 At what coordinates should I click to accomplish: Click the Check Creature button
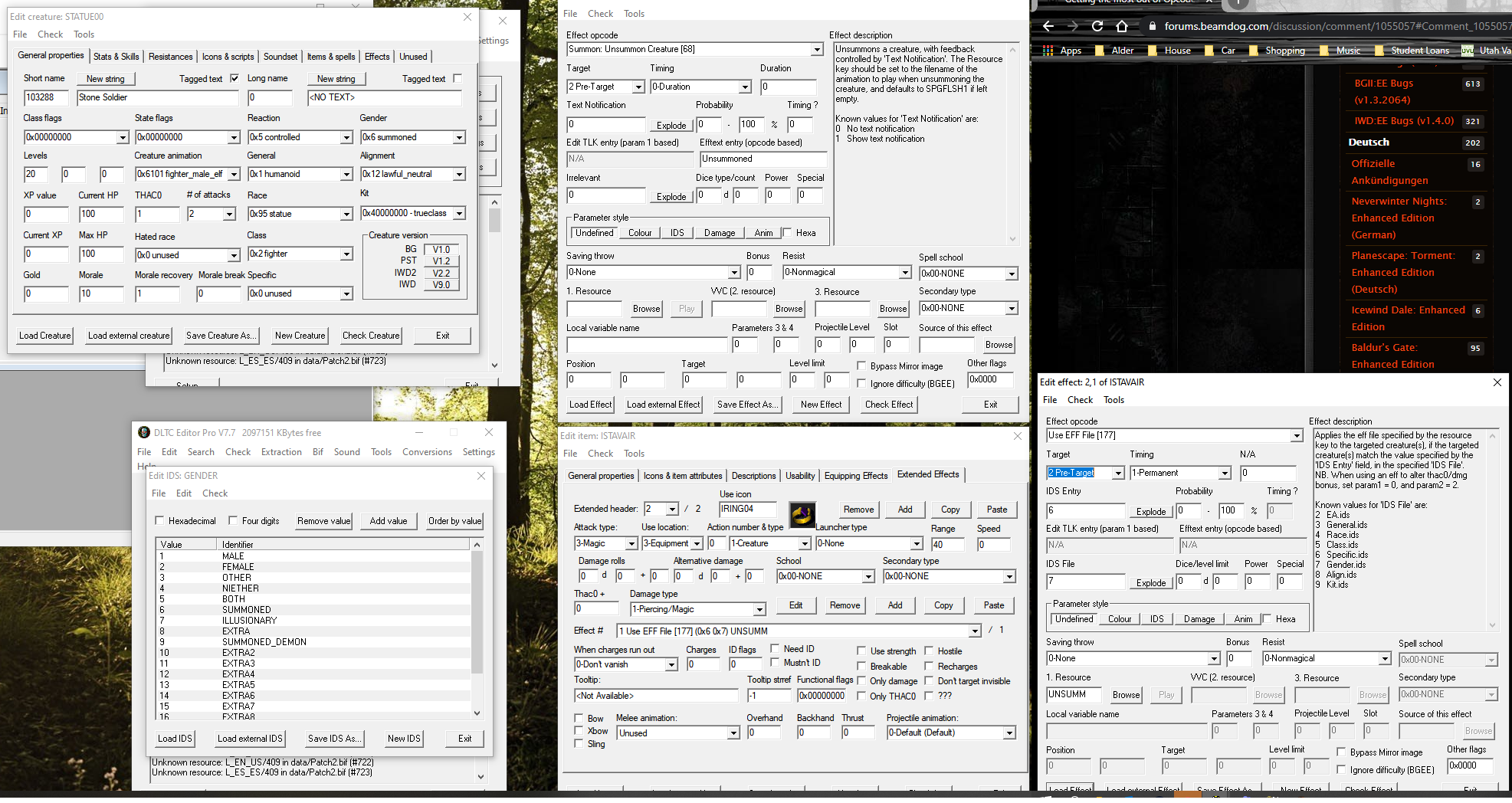[x=371, y=336]
